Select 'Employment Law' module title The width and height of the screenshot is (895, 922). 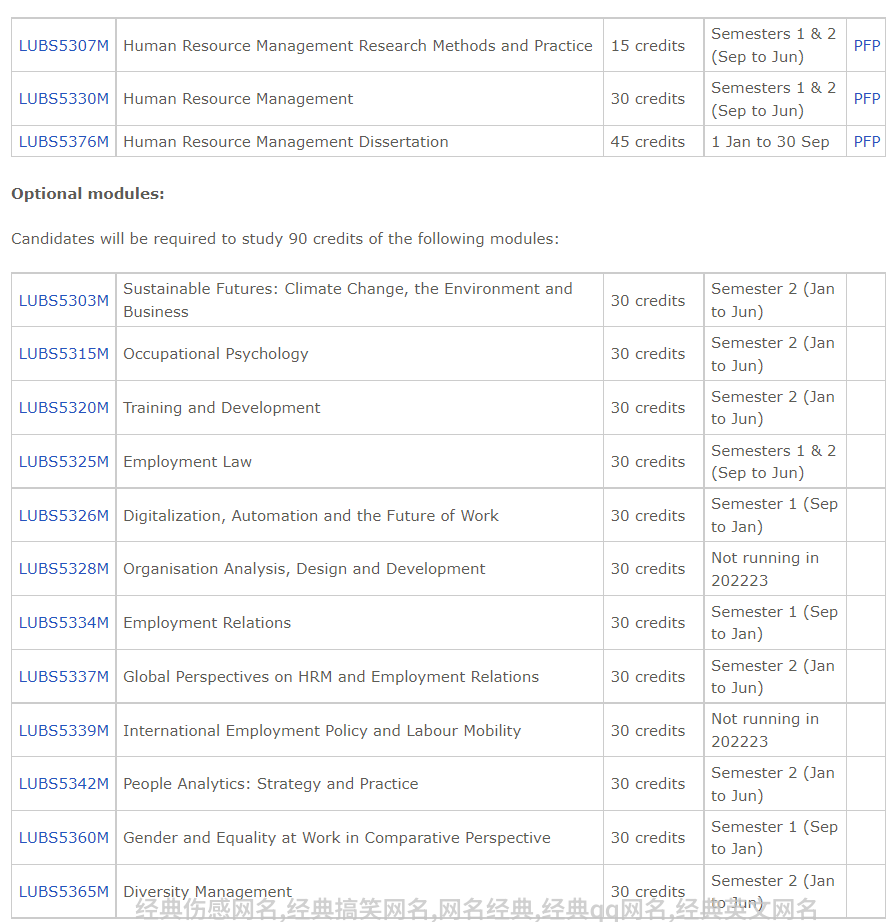(x=187, y=462)
